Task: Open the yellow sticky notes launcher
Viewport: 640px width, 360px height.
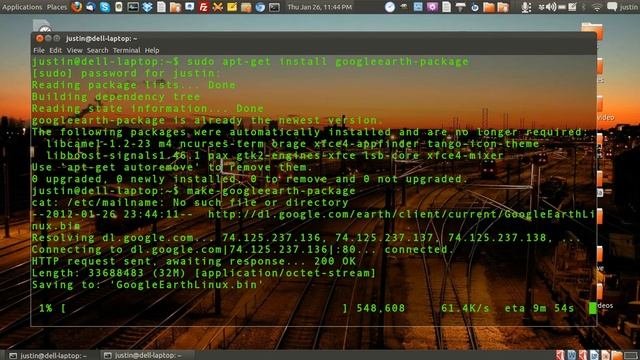Action: (232, 7)
